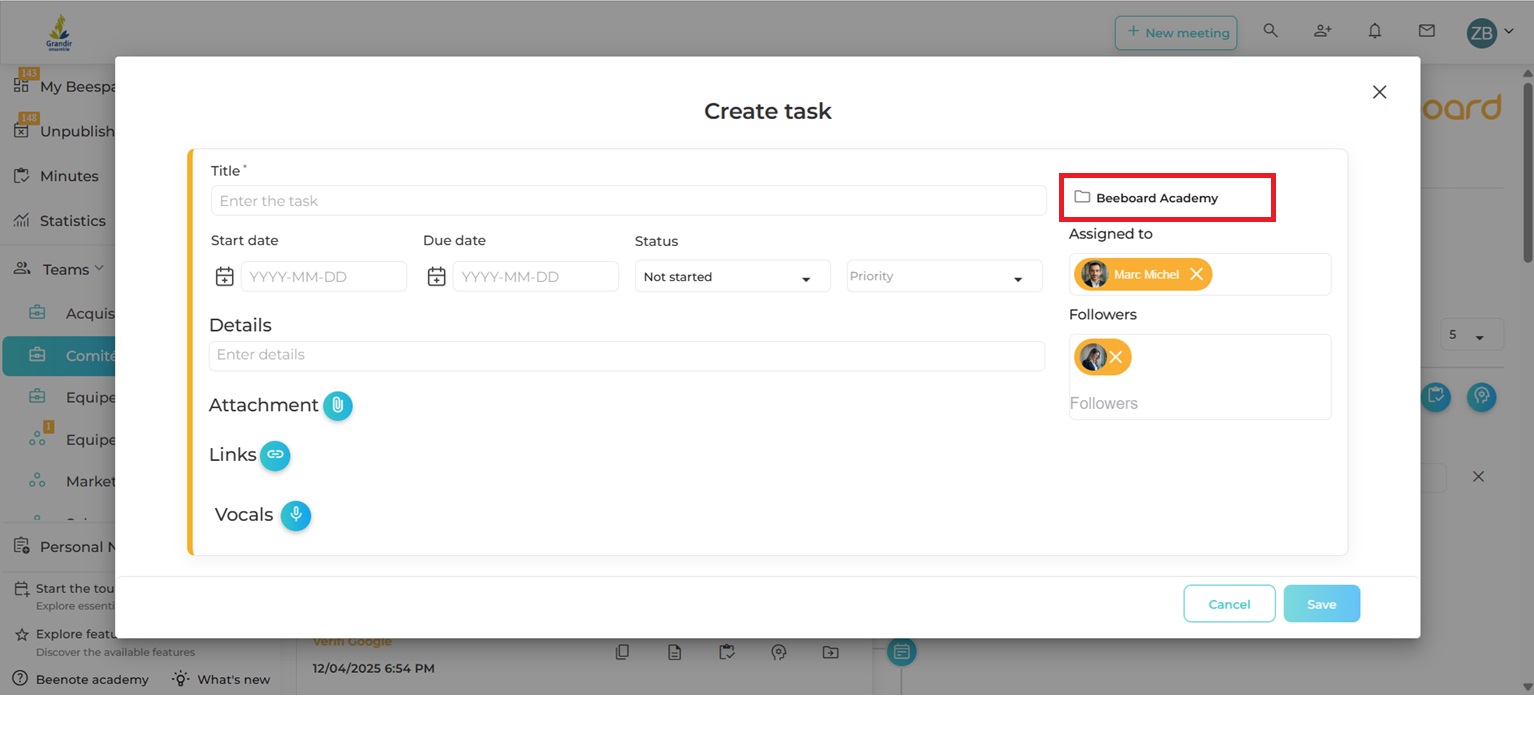Open the Status dropdown showing Not started
The height and width of the screenshot is (730, 1534).
click(x=732, y=276)
